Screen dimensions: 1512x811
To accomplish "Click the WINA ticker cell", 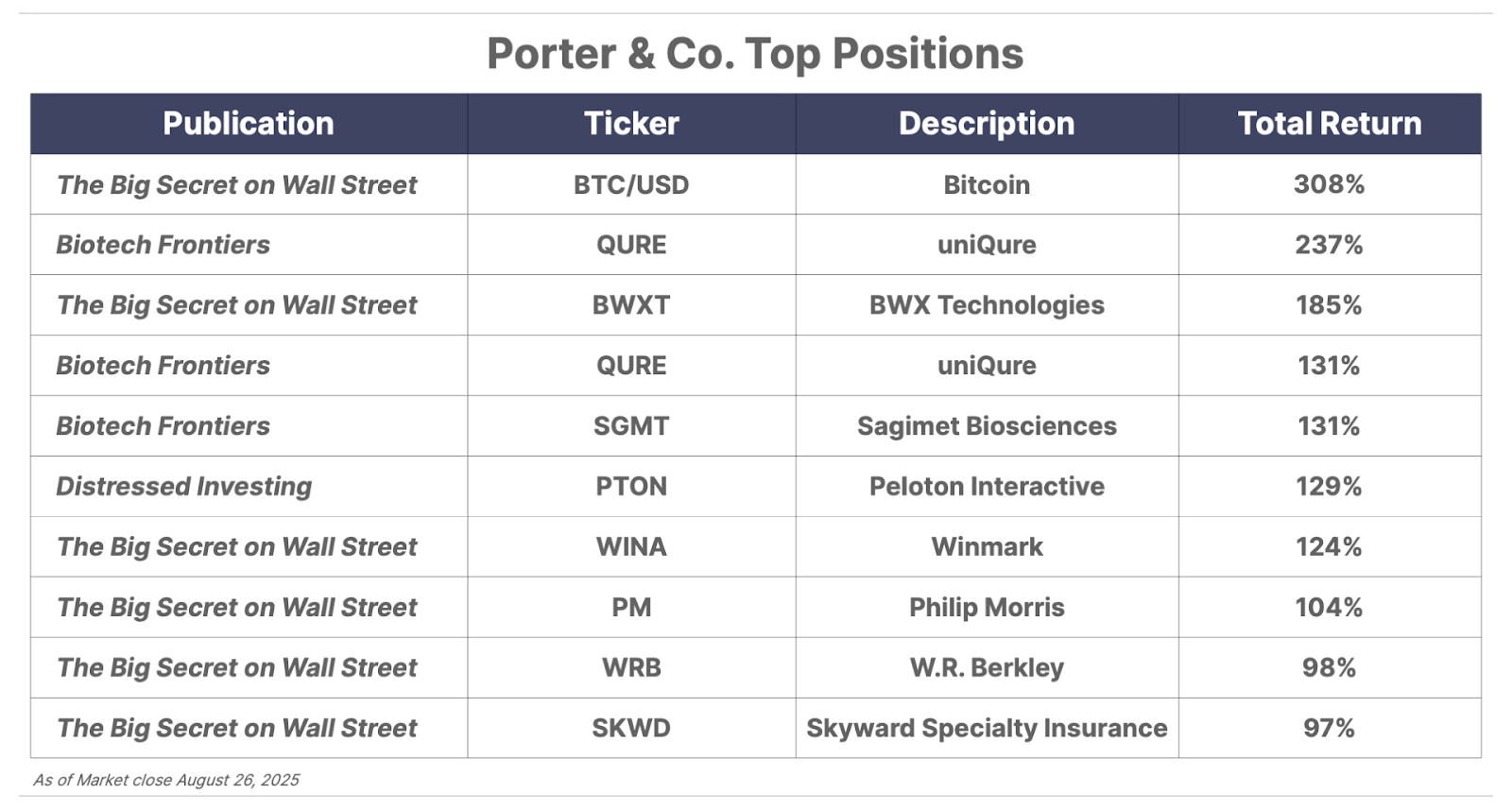I will [631, 547].
